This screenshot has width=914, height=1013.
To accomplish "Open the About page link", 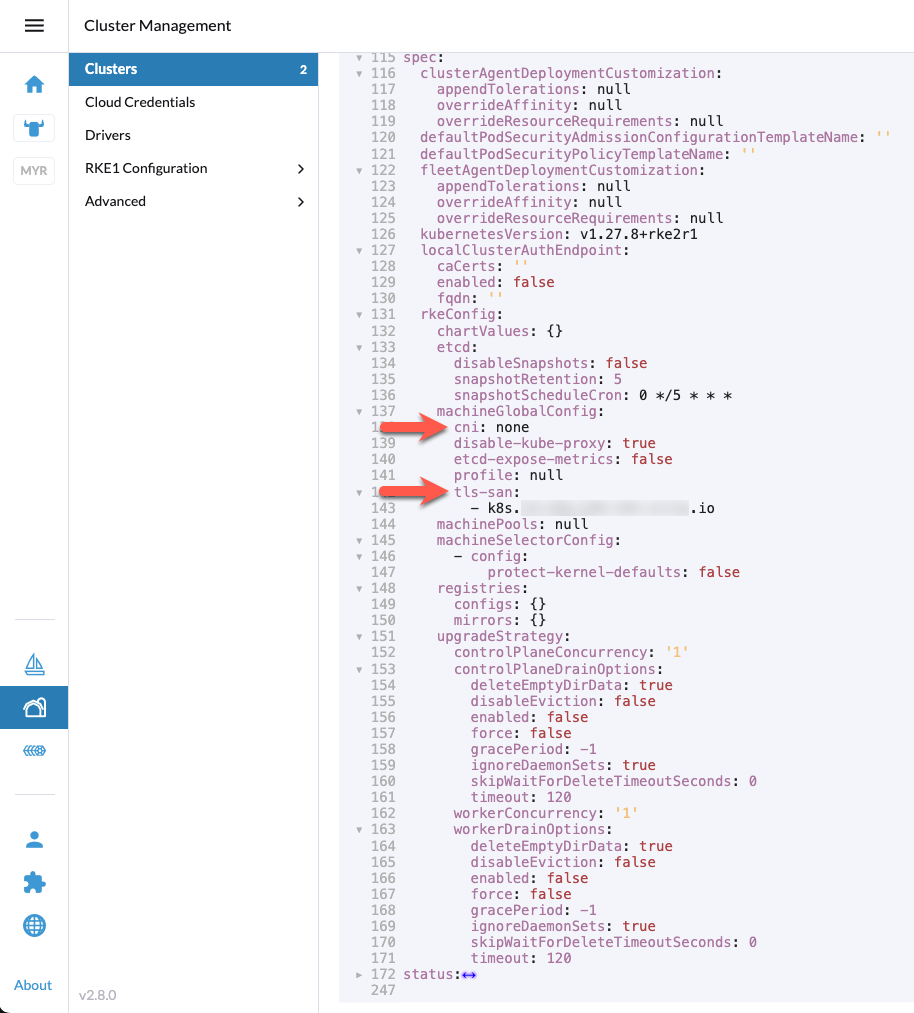I will [32, 985].
